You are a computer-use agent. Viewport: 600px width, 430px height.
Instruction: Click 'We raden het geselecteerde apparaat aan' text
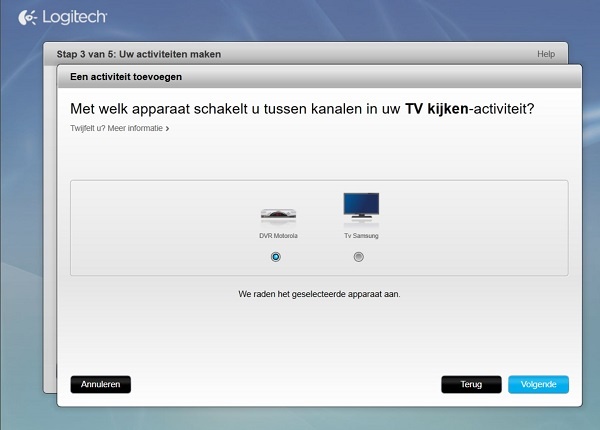click(x=319, y=294)
